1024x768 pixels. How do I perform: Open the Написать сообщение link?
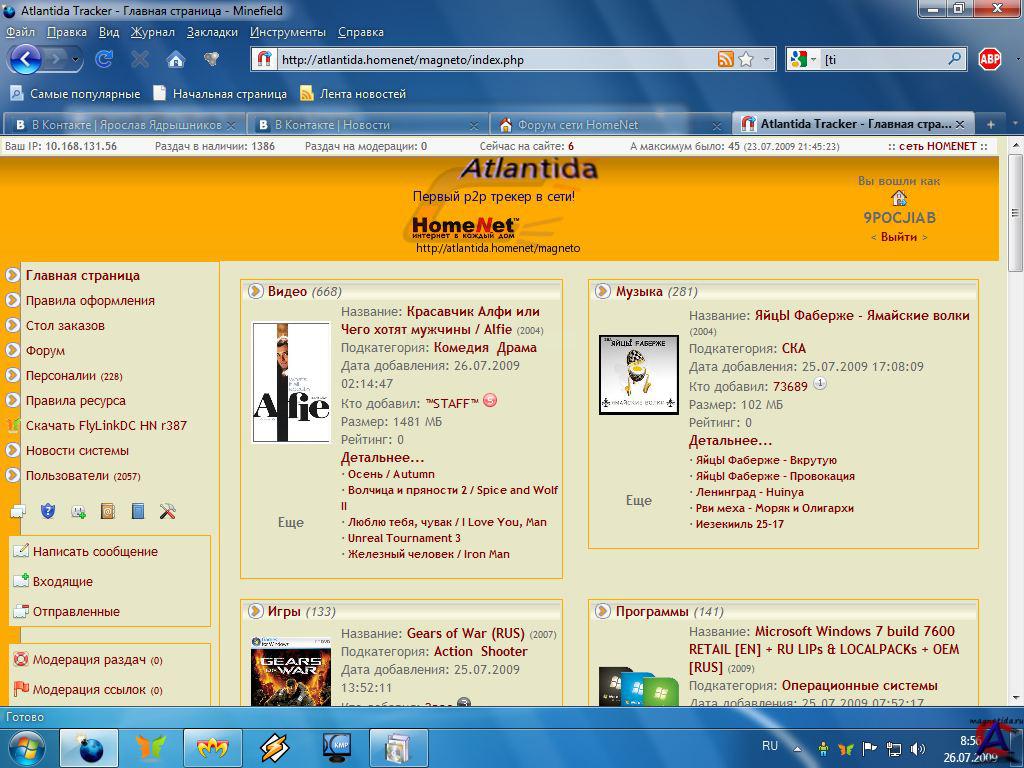(95, 551)
